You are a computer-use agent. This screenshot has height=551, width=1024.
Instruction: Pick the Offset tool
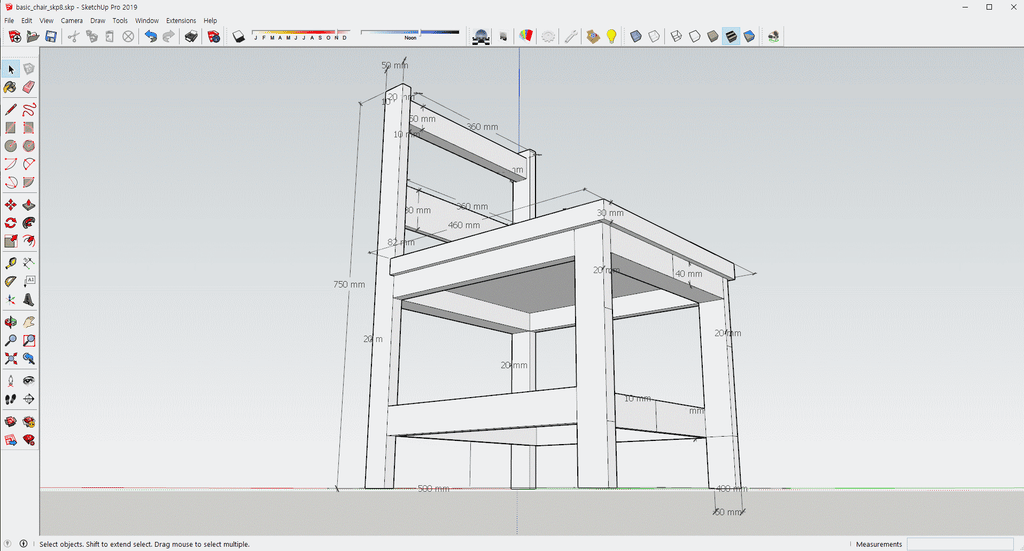click(x=29, y=241)
